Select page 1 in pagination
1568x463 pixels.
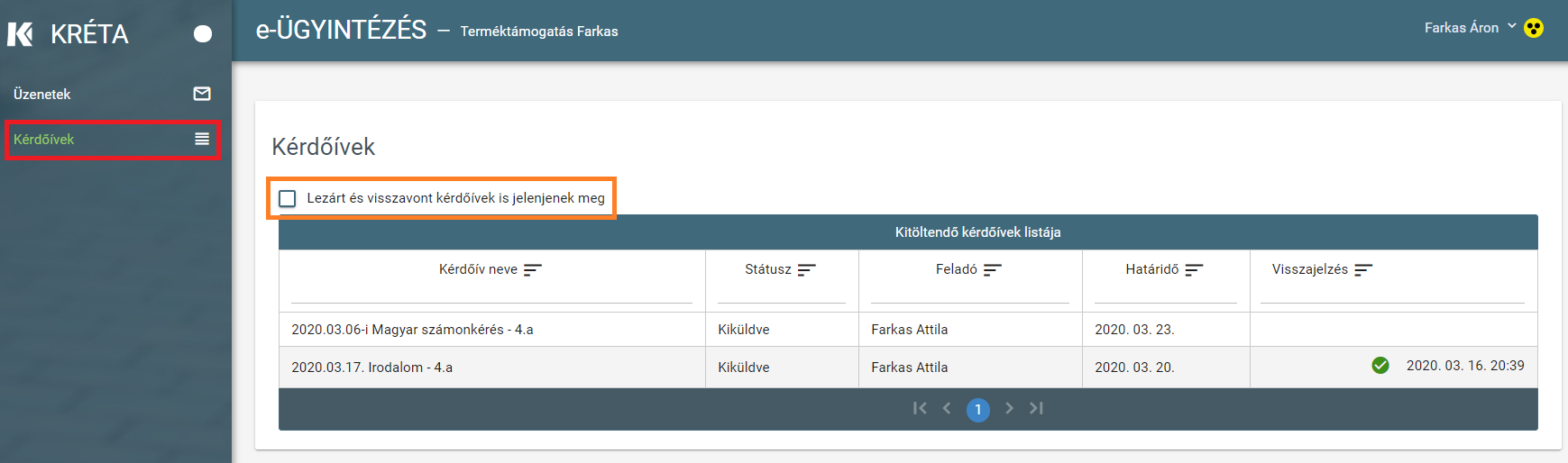point(978,410)
